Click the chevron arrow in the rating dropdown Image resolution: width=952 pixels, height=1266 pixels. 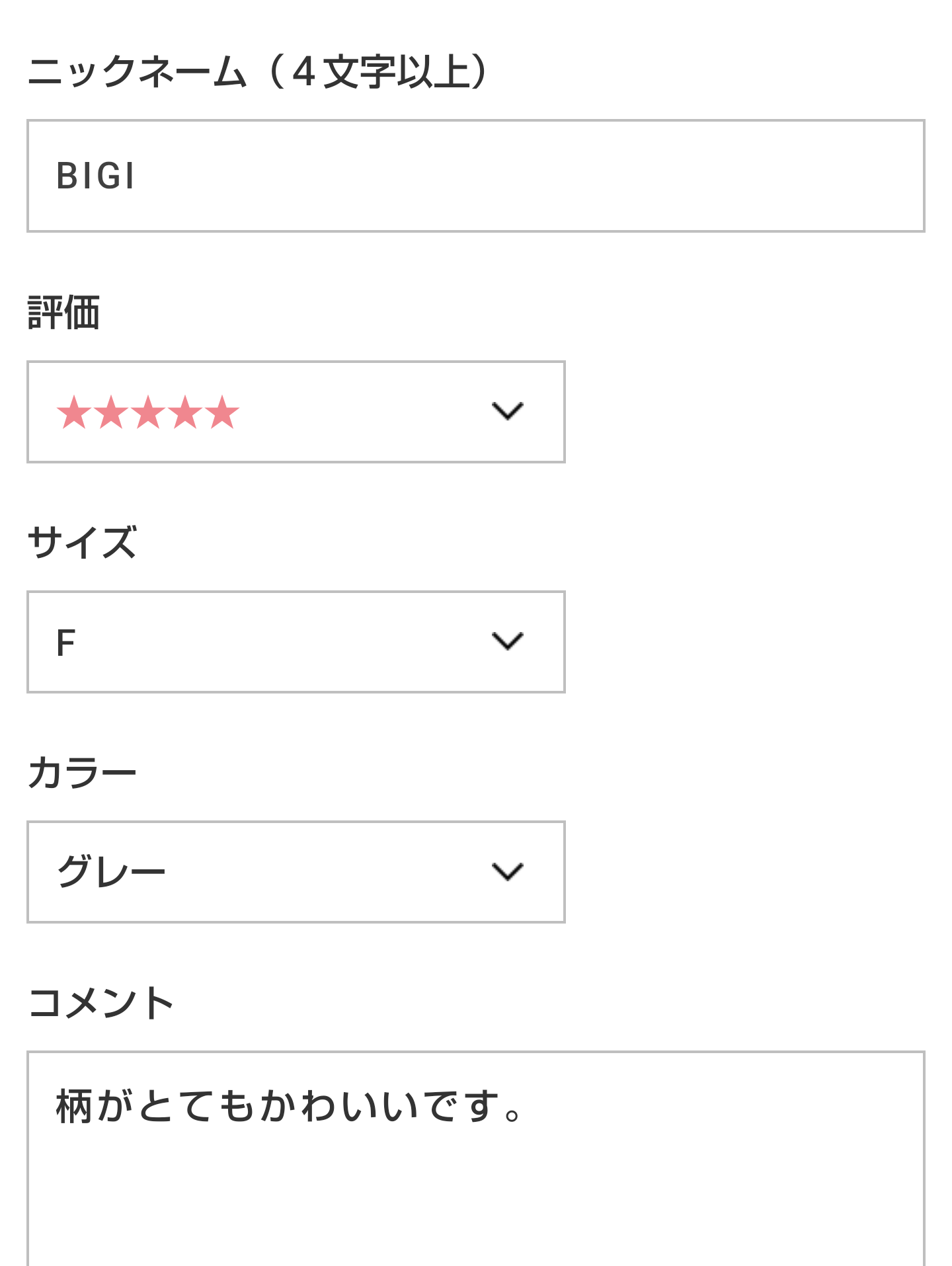coord(507,411)
